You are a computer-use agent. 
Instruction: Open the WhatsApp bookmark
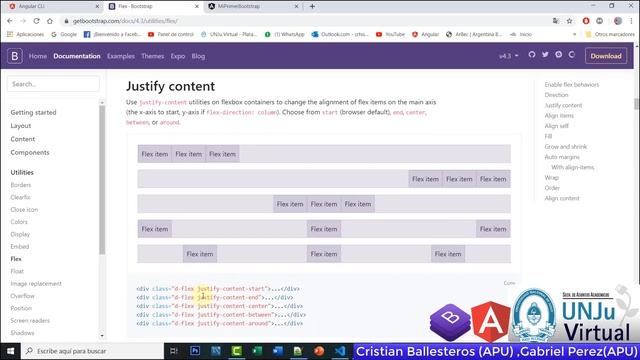[x=284, y=34]
